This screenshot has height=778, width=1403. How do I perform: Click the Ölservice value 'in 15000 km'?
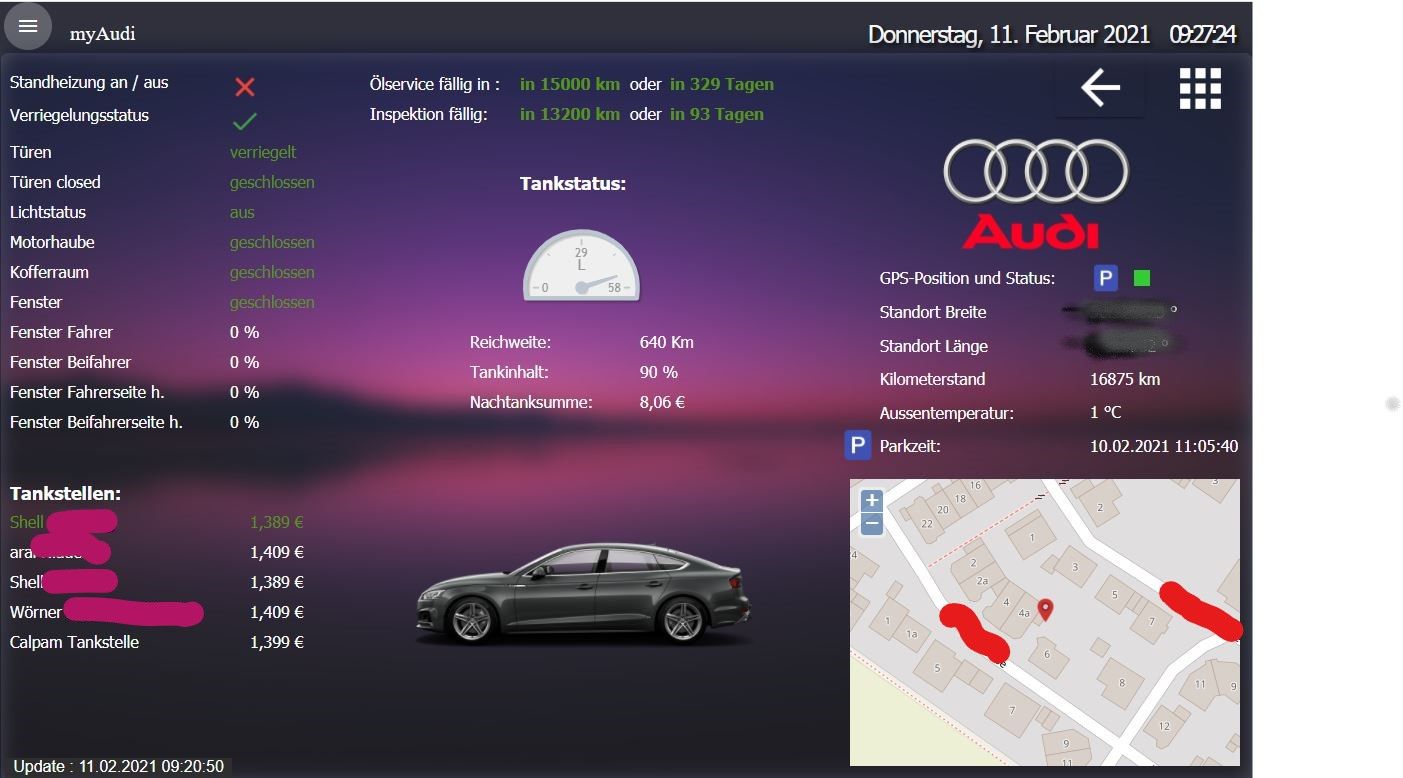click(x=570, y=84)
